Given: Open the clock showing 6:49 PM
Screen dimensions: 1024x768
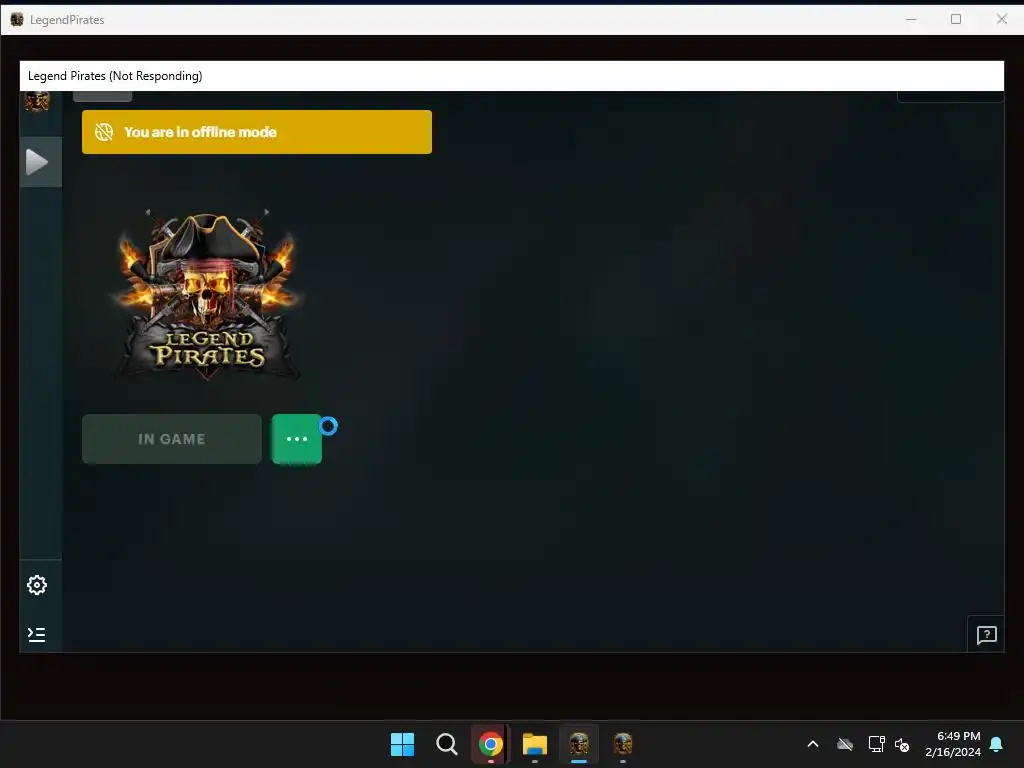Looking at the screenshot, I should tap(953, 744).
